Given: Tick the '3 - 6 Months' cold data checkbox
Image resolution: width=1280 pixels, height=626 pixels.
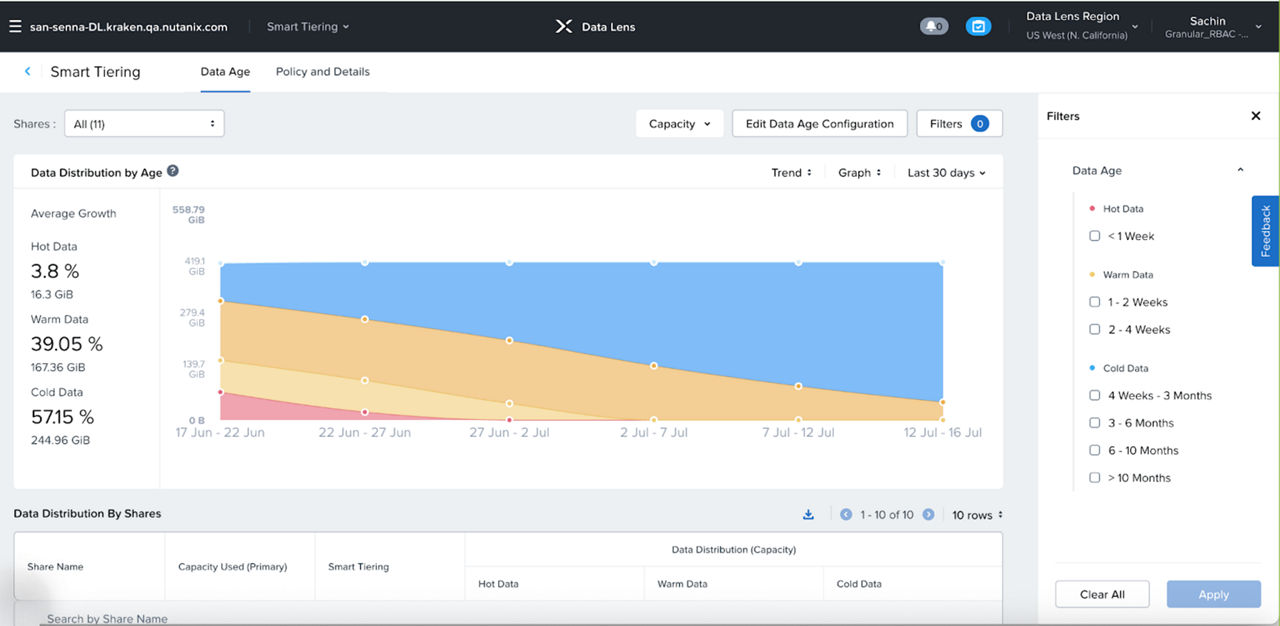Looking at the screenshot, I should pos(1095,423).
